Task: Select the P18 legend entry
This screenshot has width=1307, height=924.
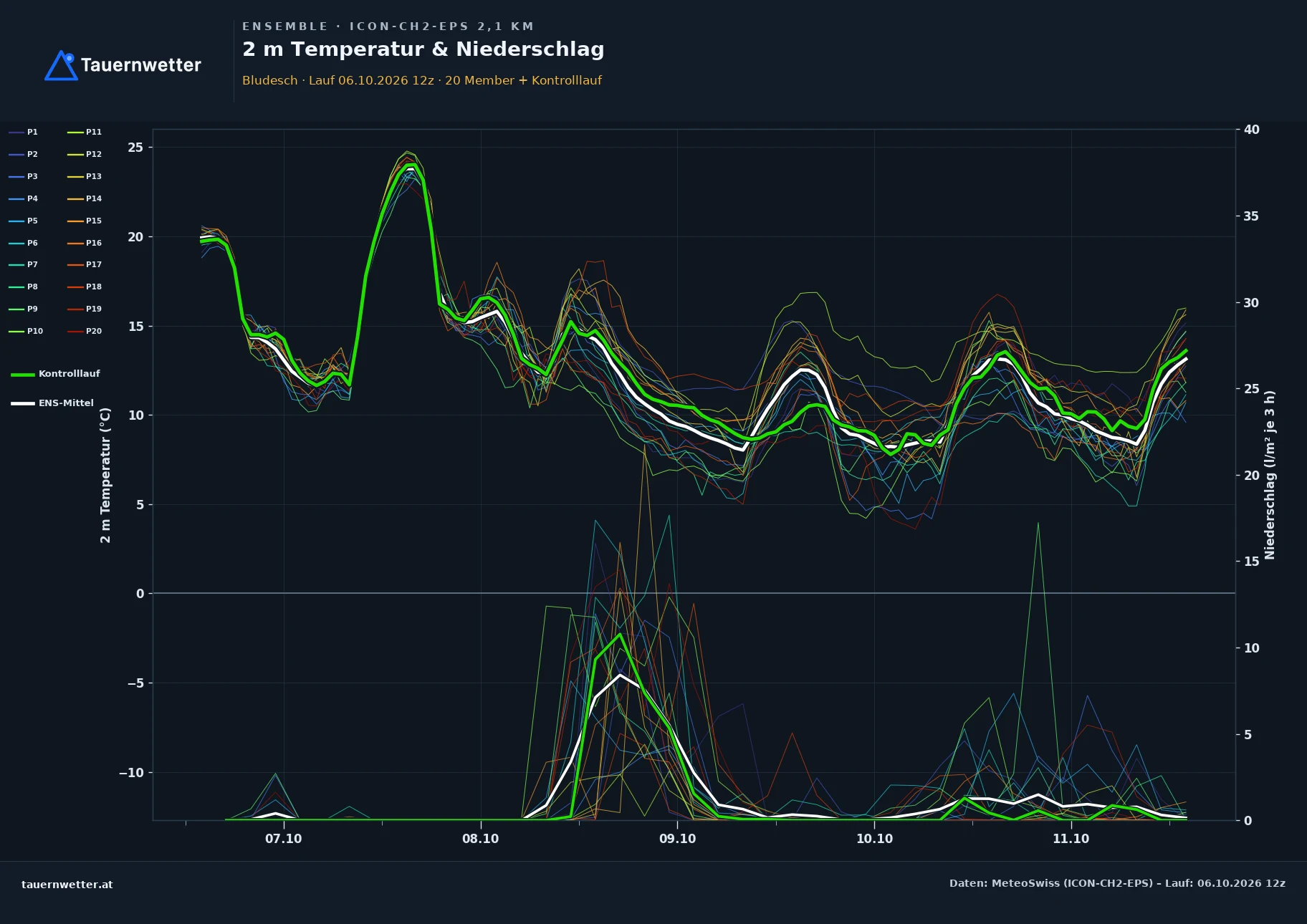Action: point(85,287)
